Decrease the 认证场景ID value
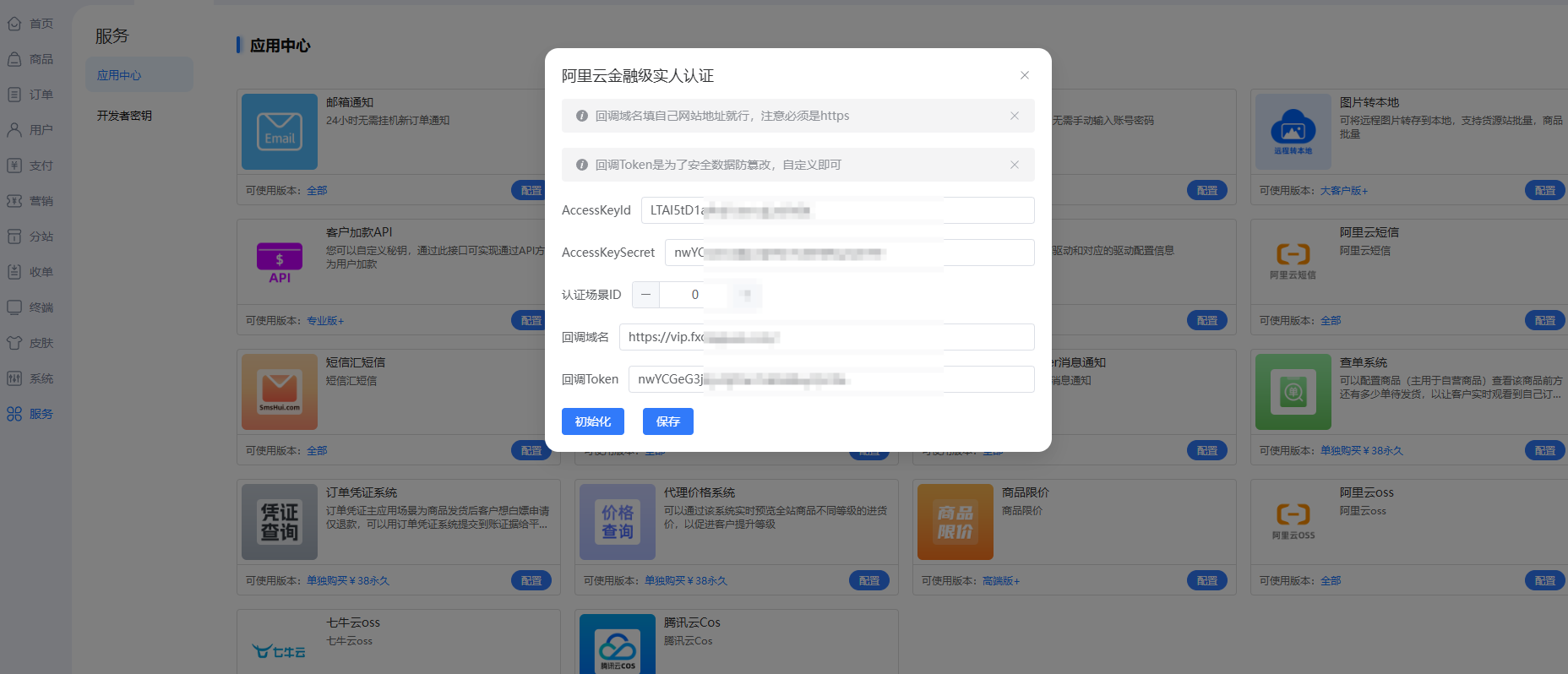The height and width of the screenshot is (674, 1568). pos(645,295)
